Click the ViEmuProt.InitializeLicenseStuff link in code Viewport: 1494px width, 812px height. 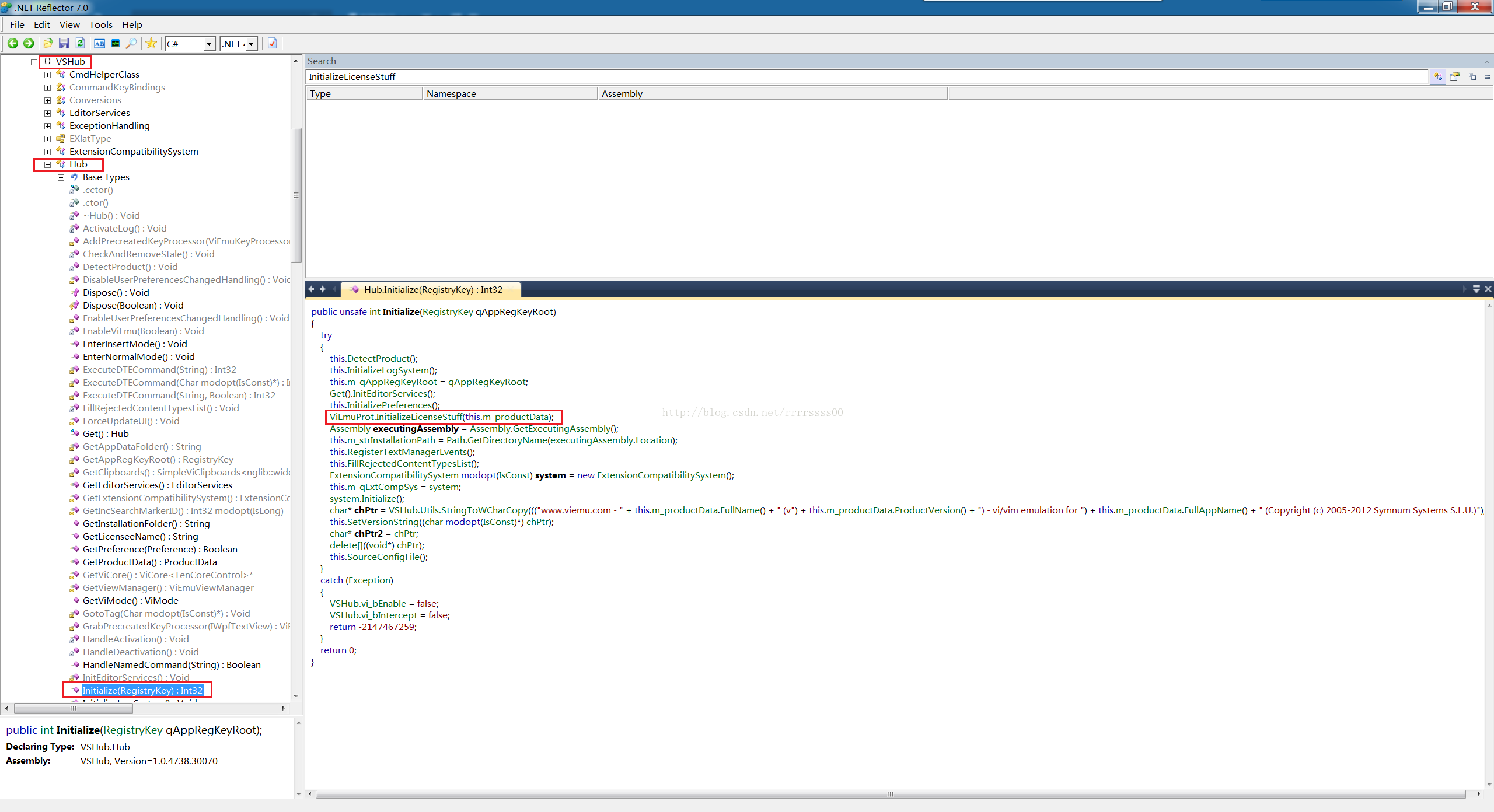[x=419, y=416]
